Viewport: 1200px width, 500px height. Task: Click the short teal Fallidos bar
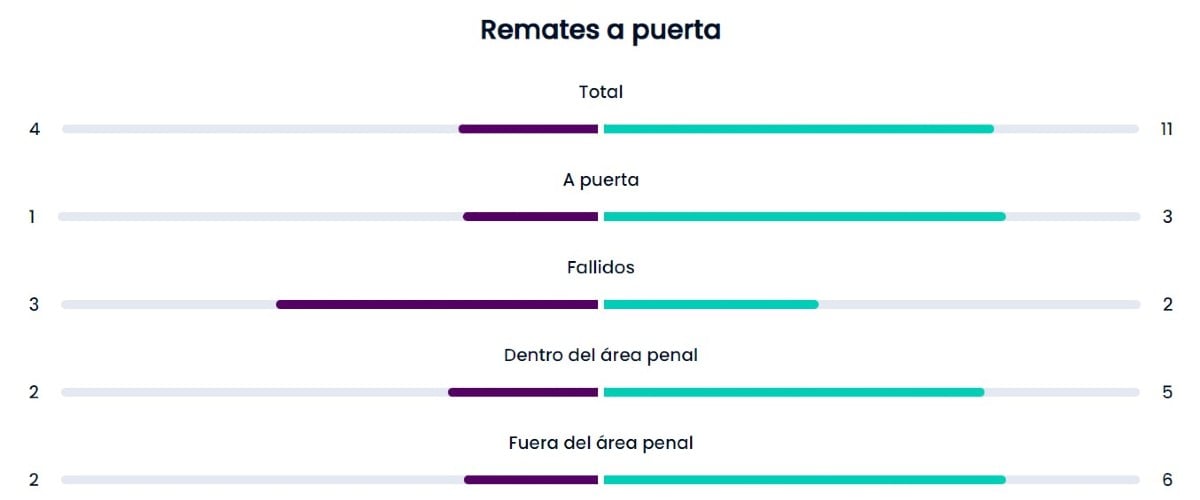click(x=710, y=304)
